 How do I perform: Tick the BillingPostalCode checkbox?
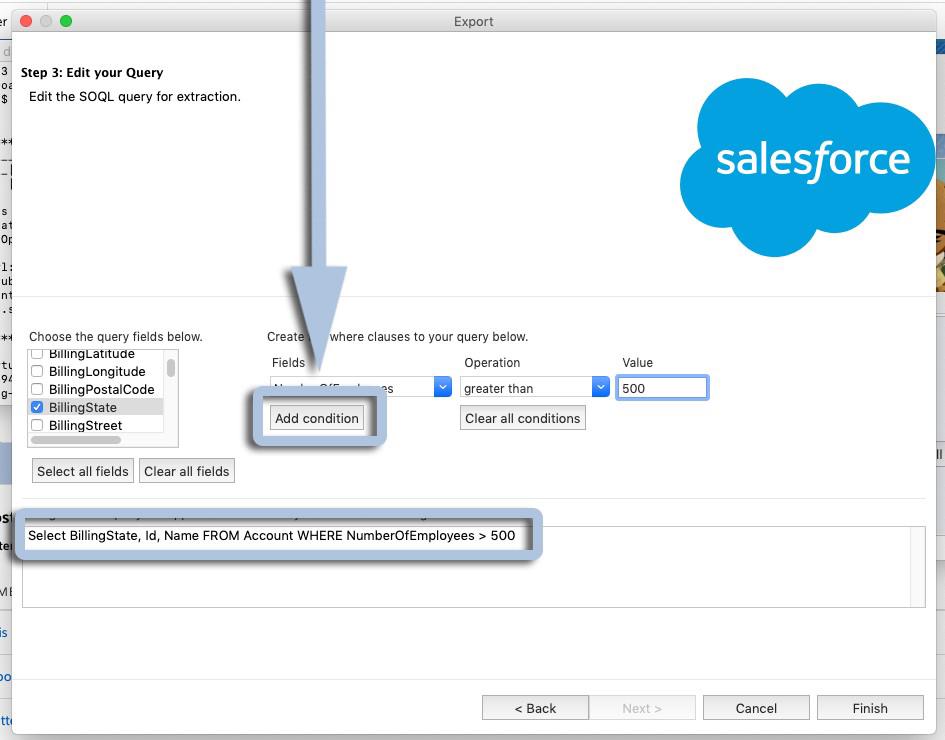click(37, 390)
